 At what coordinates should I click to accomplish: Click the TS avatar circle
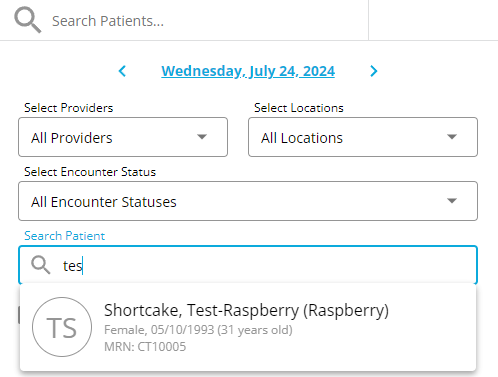tap(62, 327)
